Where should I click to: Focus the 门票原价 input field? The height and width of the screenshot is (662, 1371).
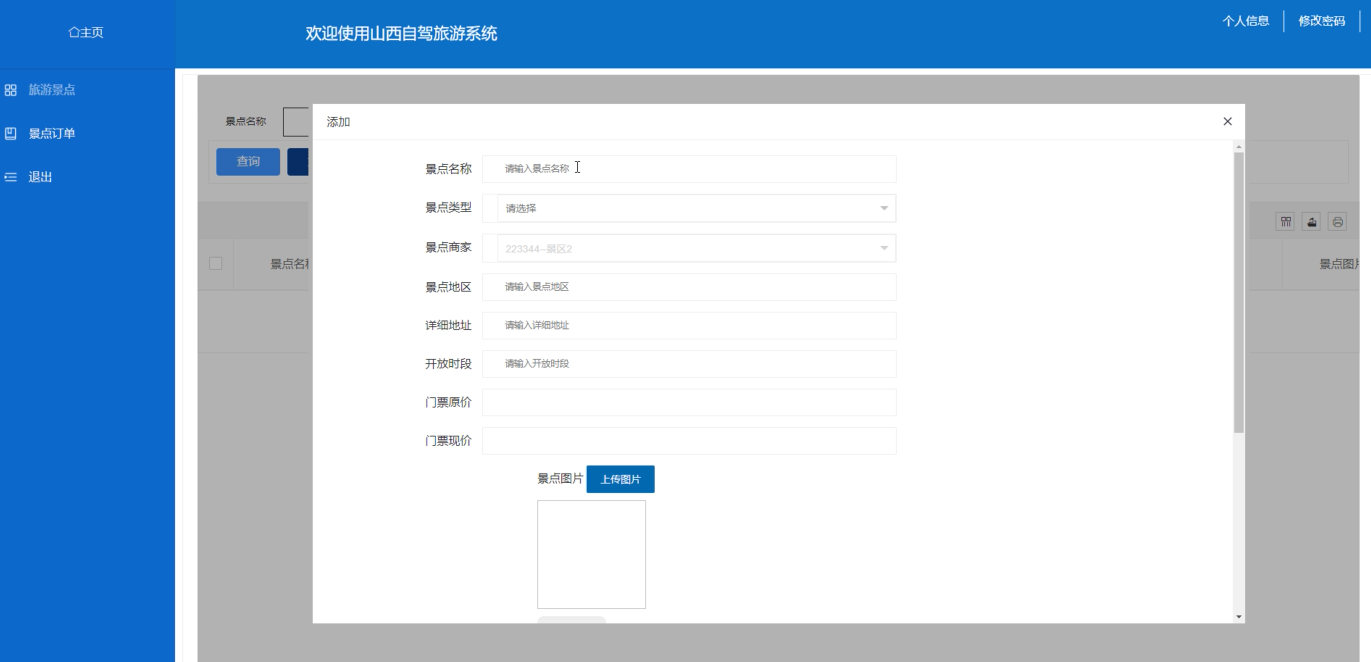click(689, 402)
